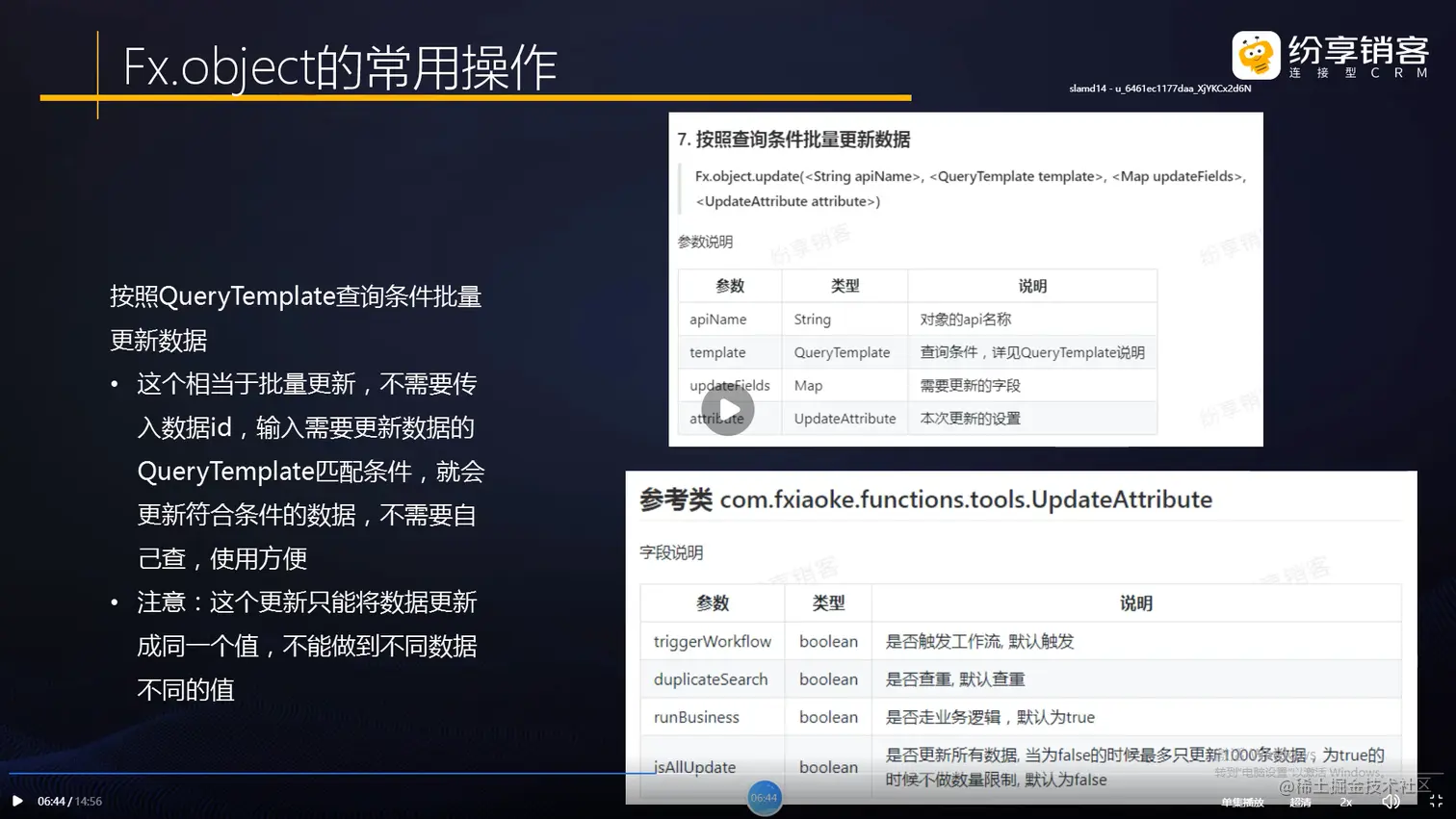This screenshot has width=1456, height=819.
Task: Click the 是否走业务逻辑，默认为true cell
Action: point(1136,717)
